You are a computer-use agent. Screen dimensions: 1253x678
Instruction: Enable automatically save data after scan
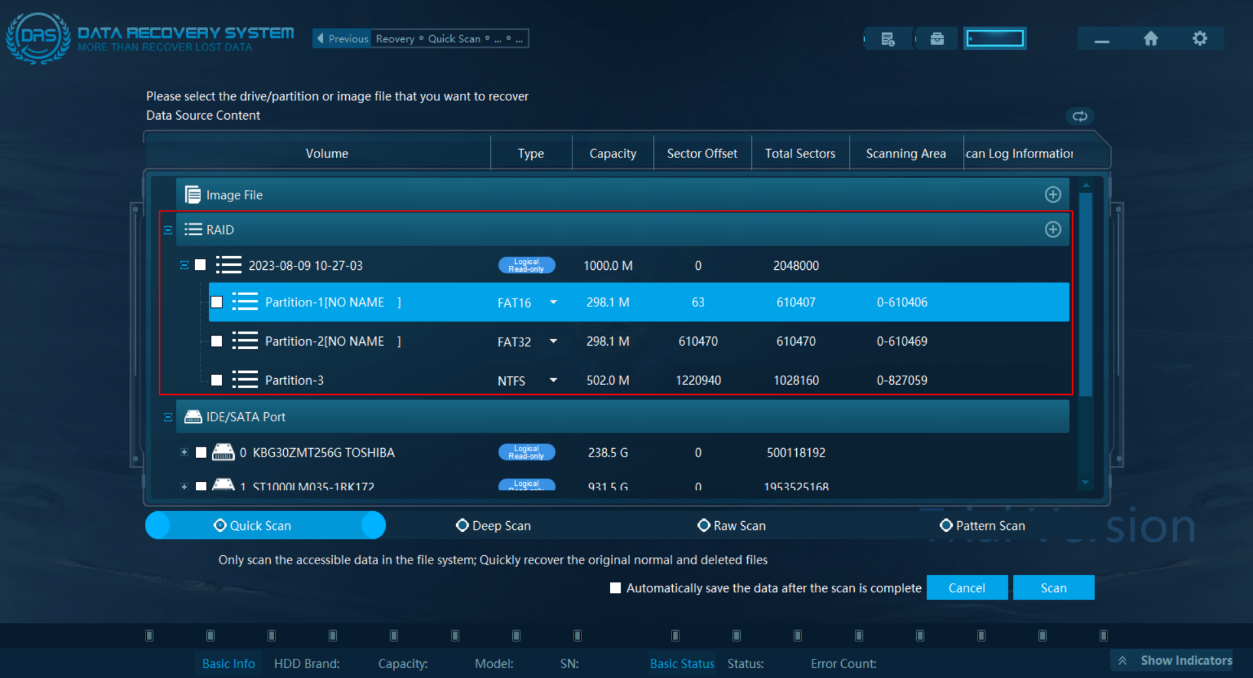point(616,588)
